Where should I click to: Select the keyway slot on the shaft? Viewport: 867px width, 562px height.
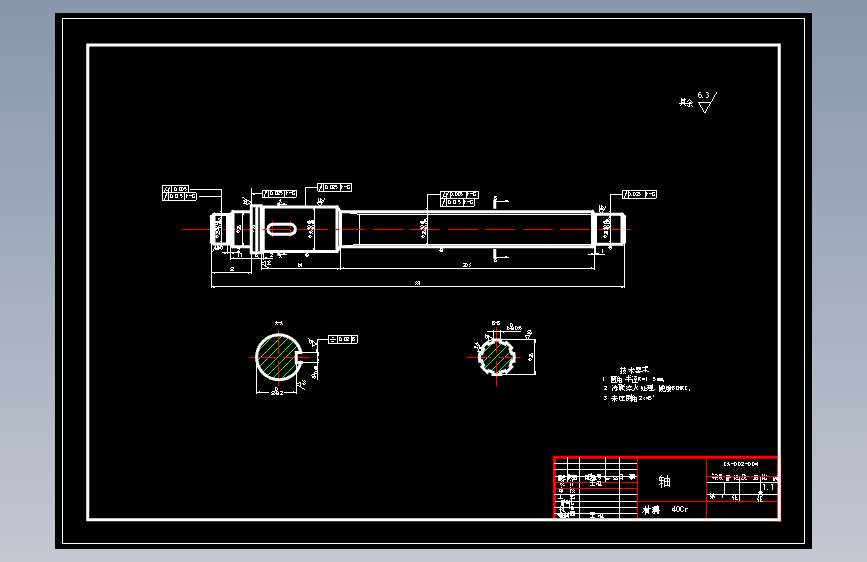(281, 229)
